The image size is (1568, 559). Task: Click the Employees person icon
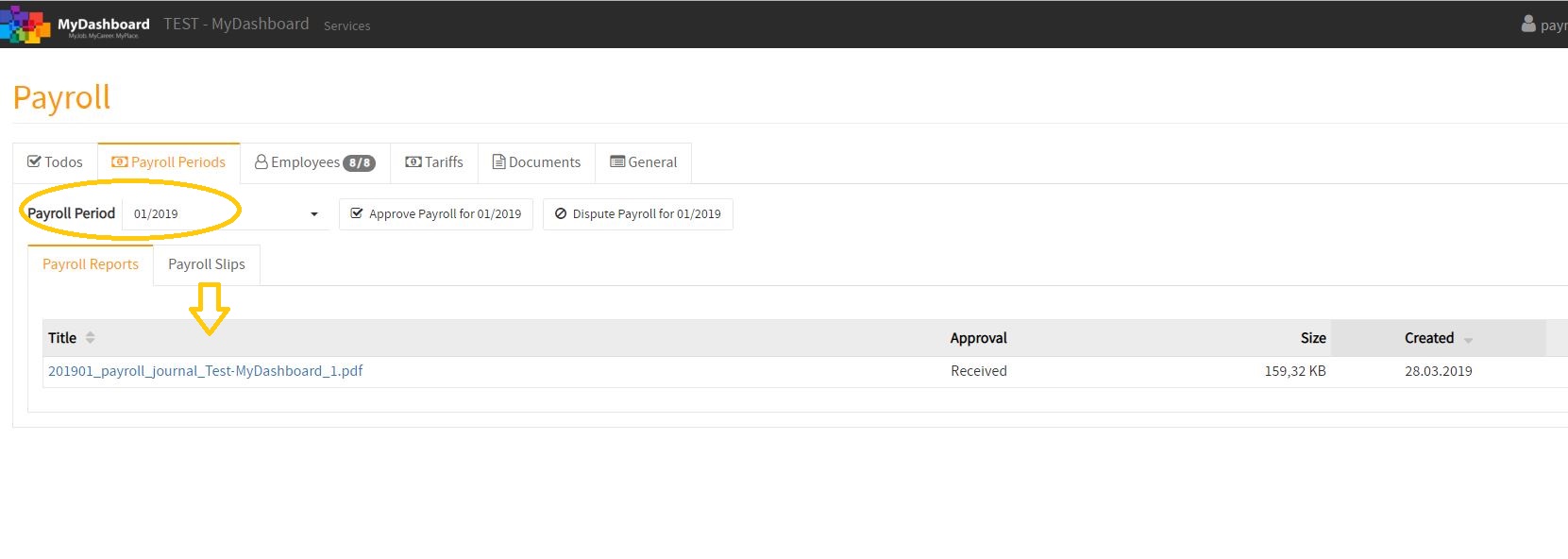[x=261, y=162]
